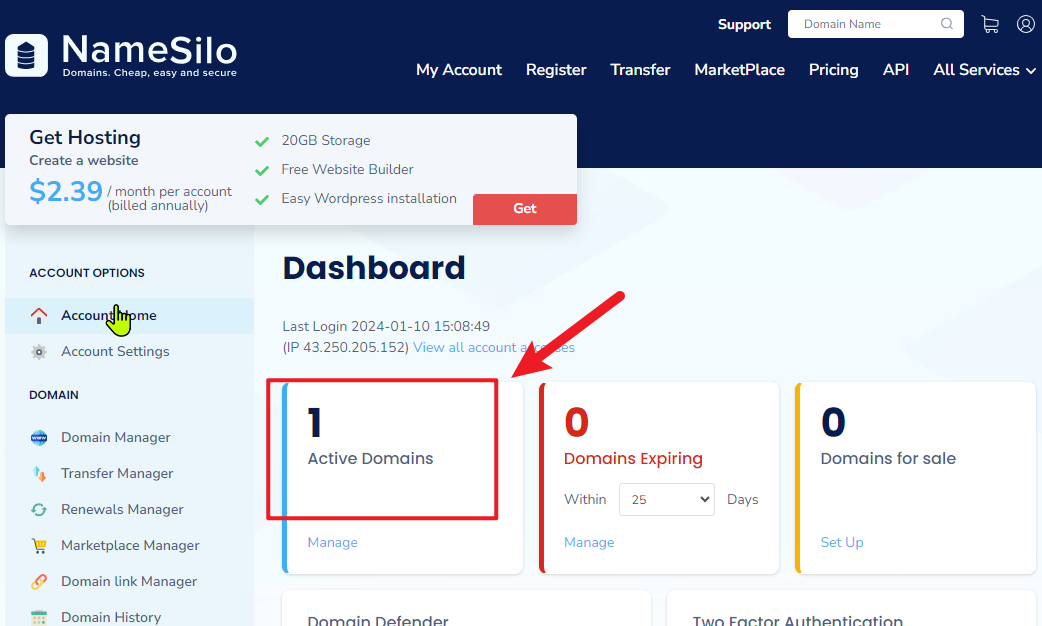Click the Domain Manager globe icon
The height and width of the screenshot is (626, 1042).
(39, 438)
